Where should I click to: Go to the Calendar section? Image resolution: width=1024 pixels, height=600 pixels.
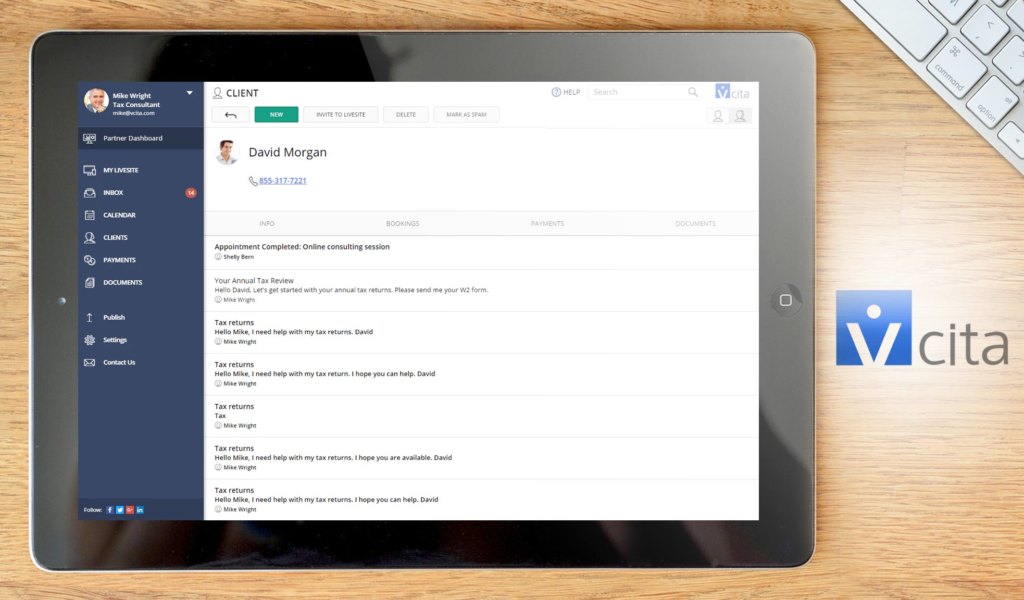point(119,215)
